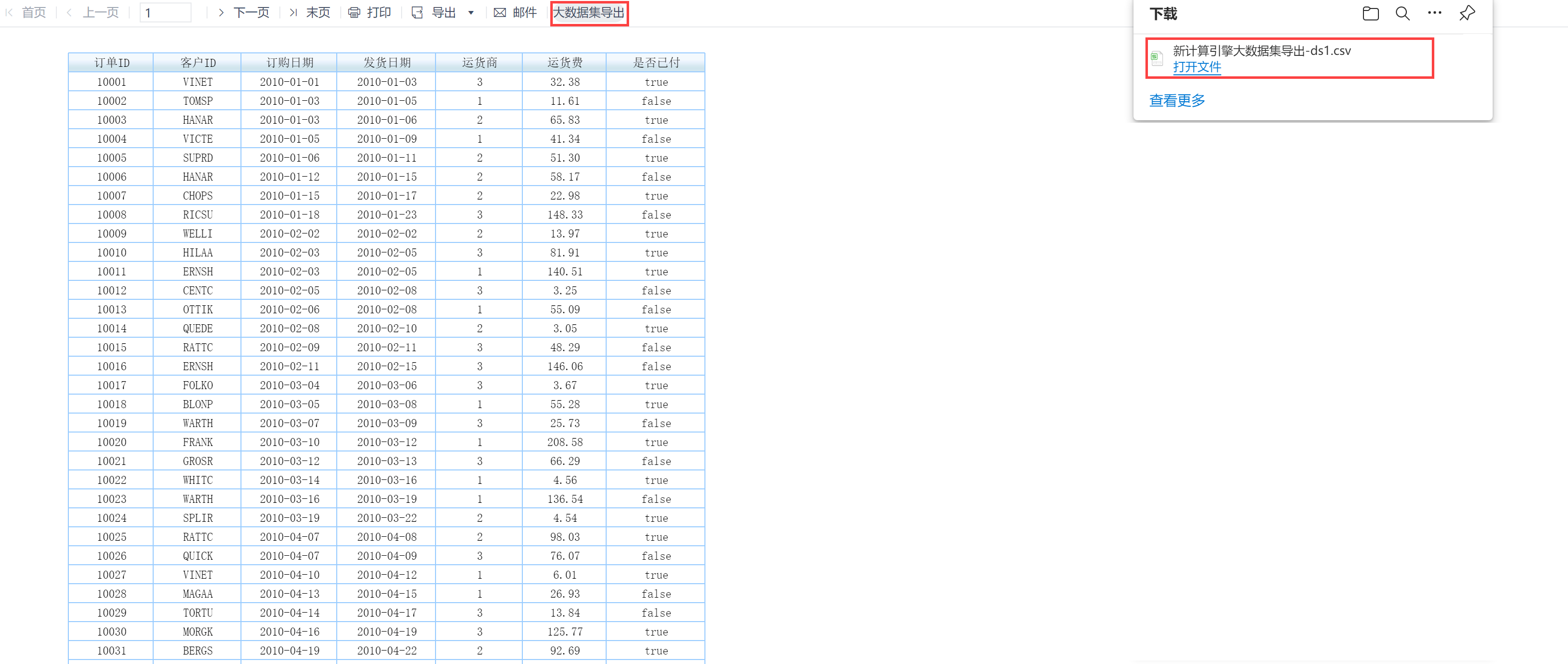The height and width of the screenshot is (664, 1568).
Task: Open more options ellipsis in downloads
Action: click(1435, 13)
